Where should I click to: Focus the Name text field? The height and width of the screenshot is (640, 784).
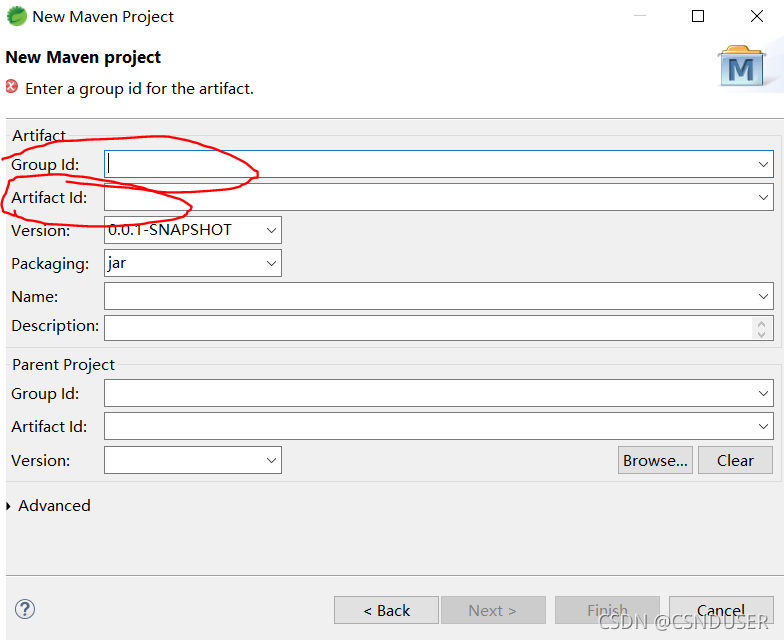point(438,296)
